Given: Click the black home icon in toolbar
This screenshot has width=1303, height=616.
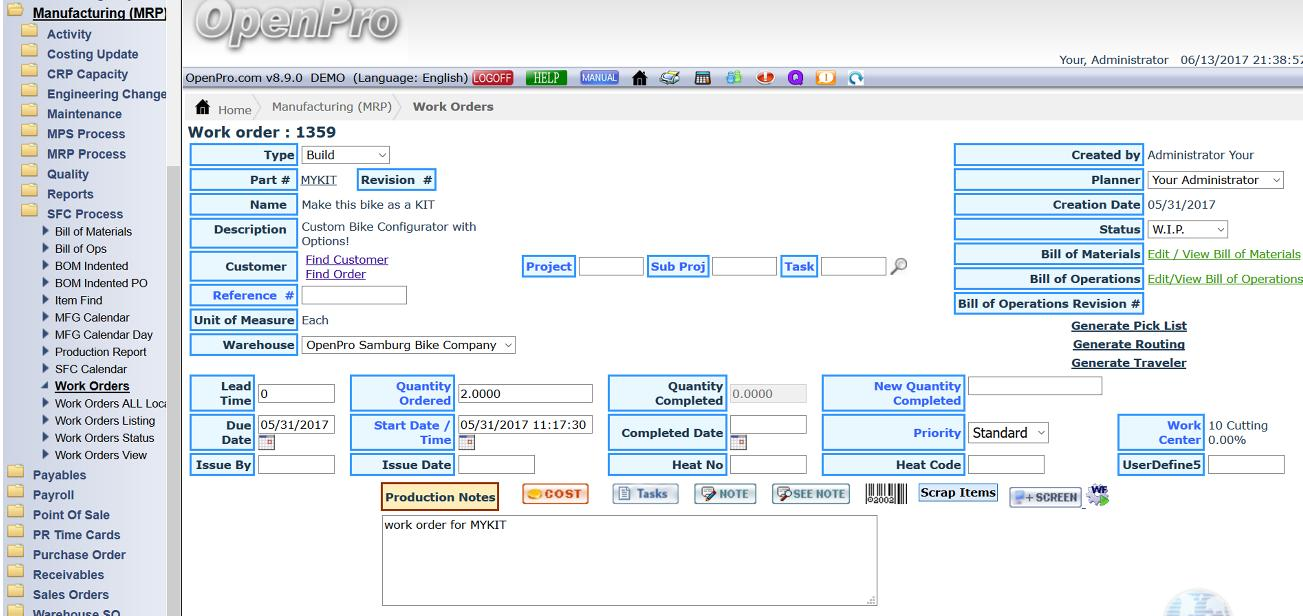Looking at the screenshot, I should 640,78.
